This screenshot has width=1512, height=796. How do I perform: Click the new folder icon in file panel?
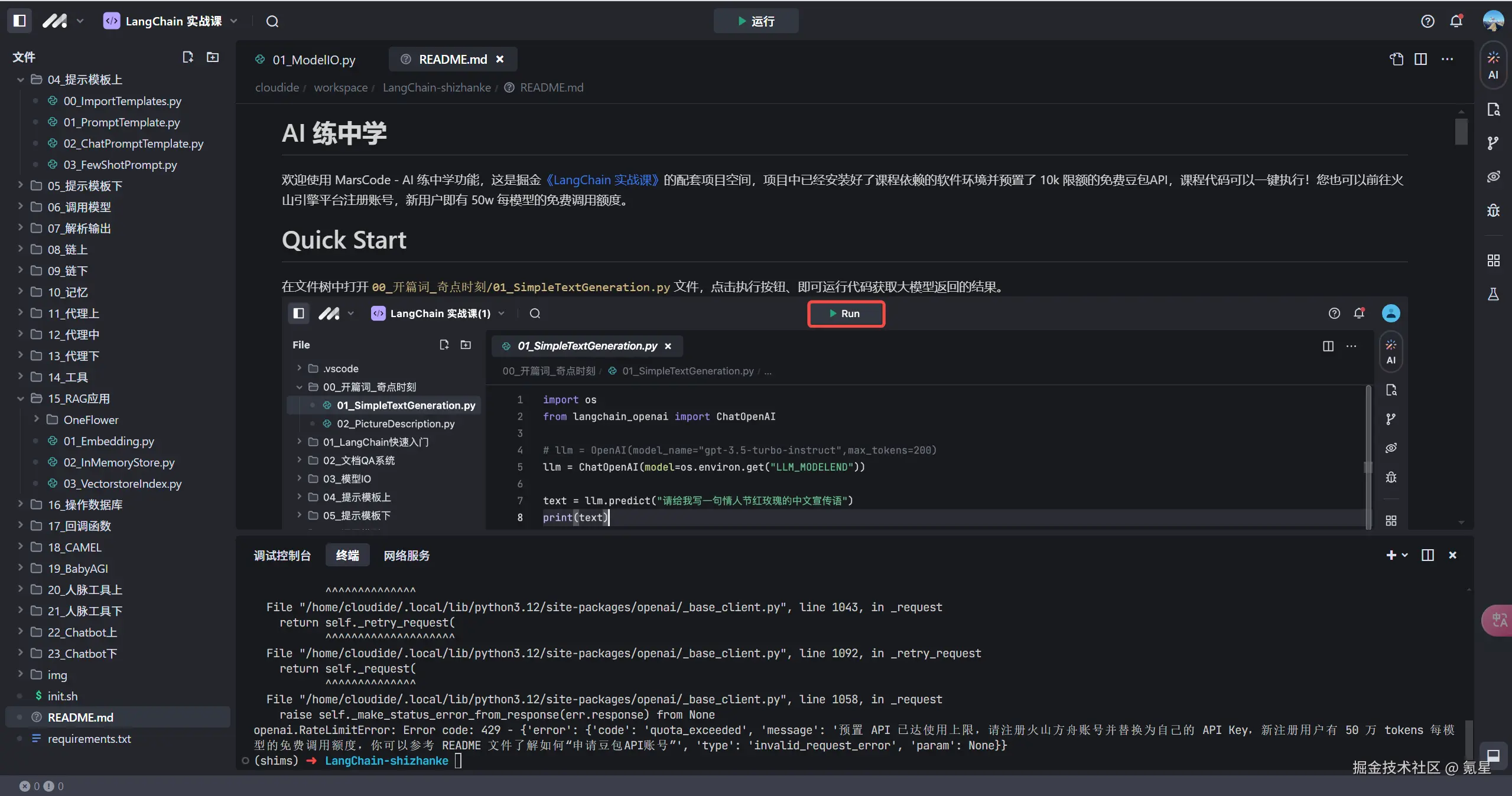point(213,57)
